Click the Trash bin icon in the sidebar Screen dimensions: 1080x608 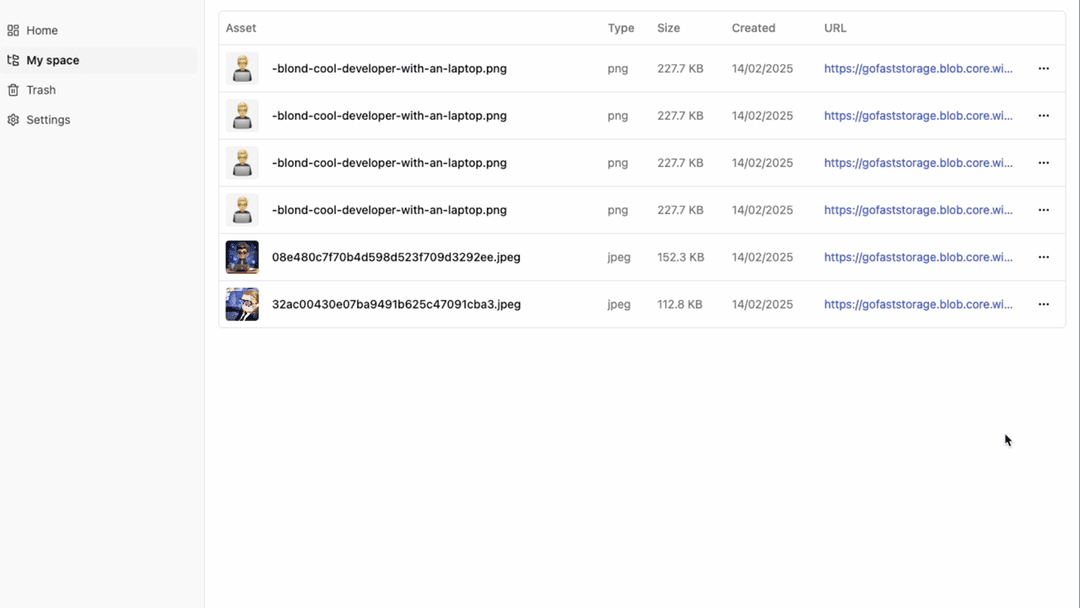(x=13, y=90)
